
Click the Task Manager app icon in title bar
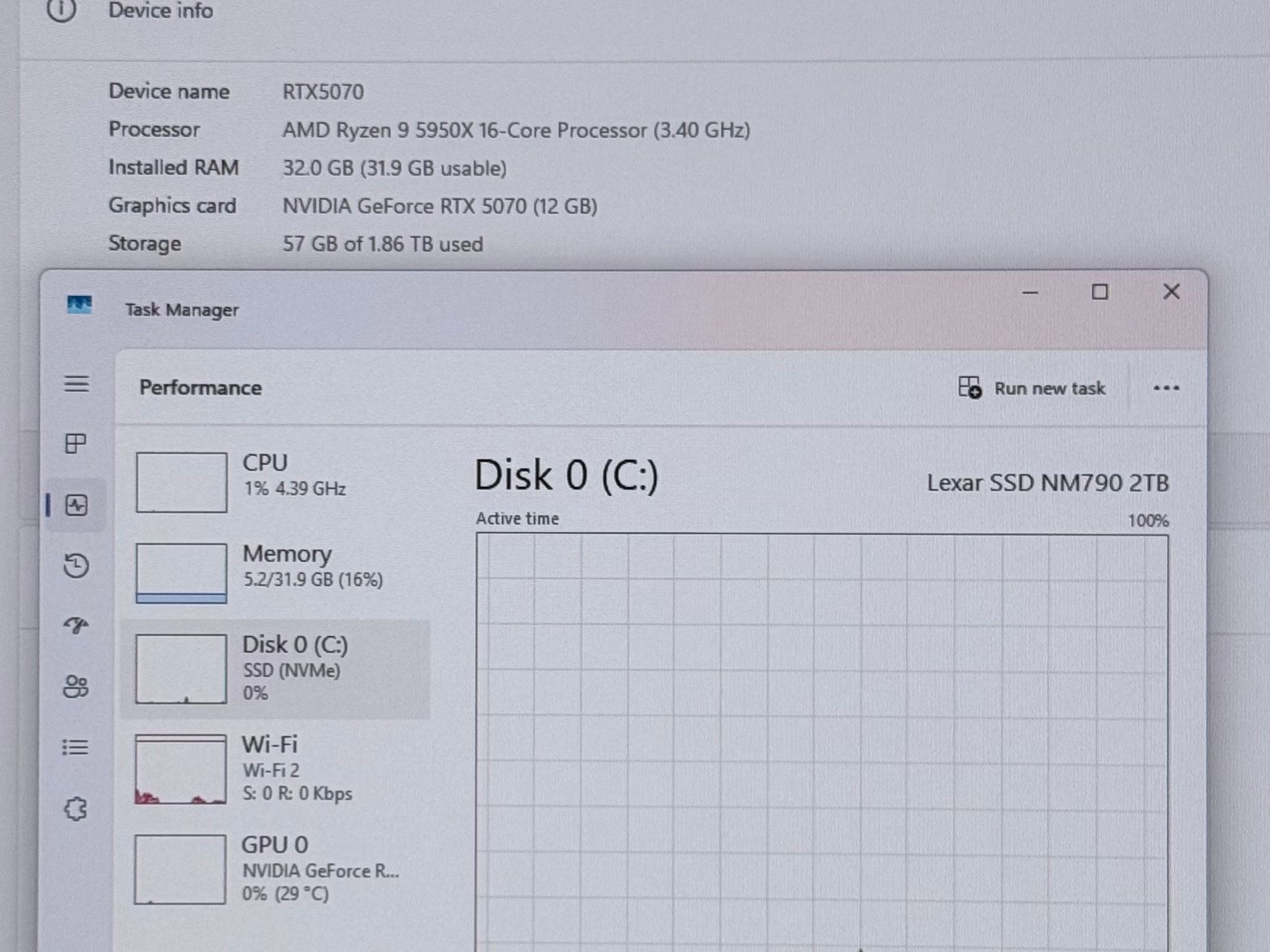79,304
